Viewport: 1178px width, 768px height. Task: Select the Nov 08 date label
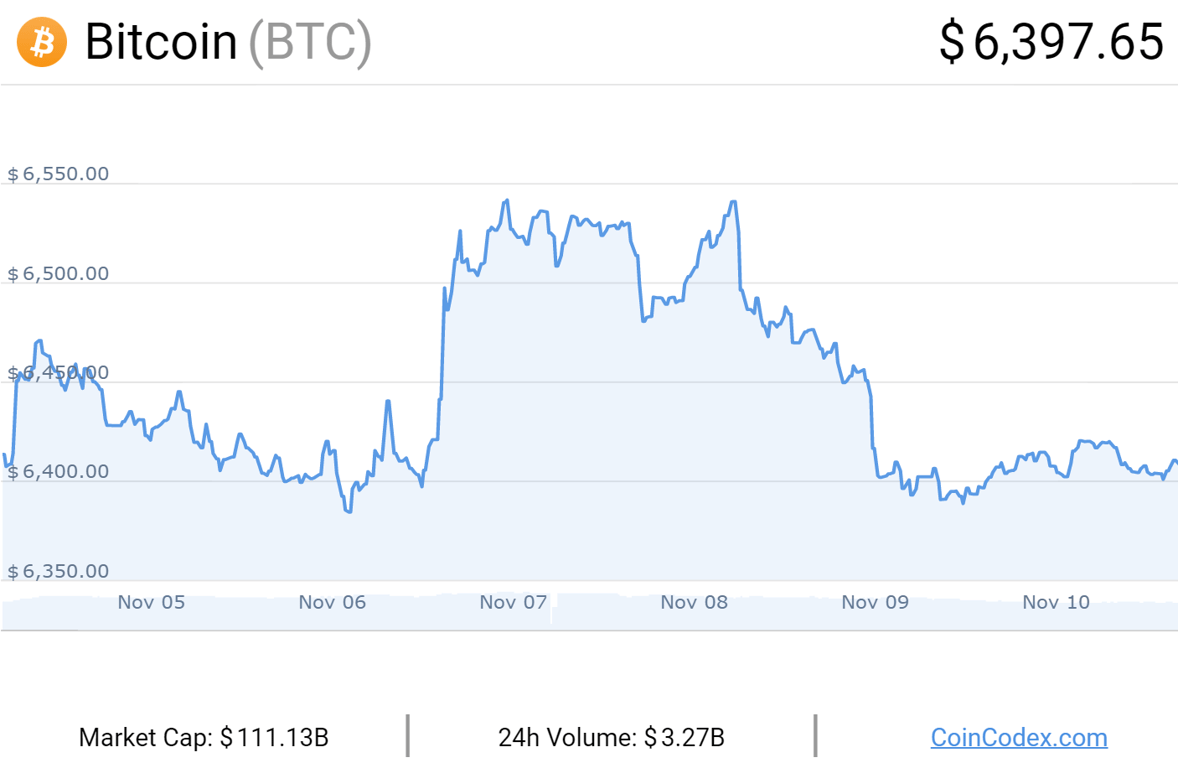694,602
